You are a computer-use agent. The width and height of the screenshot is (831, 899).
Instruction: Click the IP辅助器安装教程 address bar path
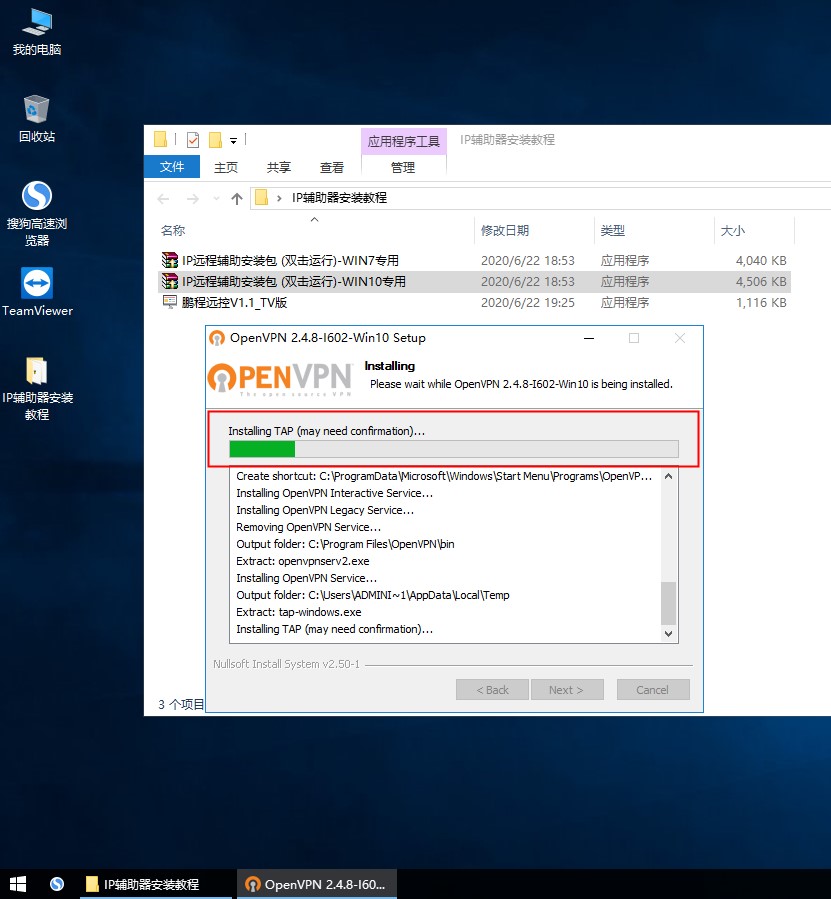[x=339, y=198]
